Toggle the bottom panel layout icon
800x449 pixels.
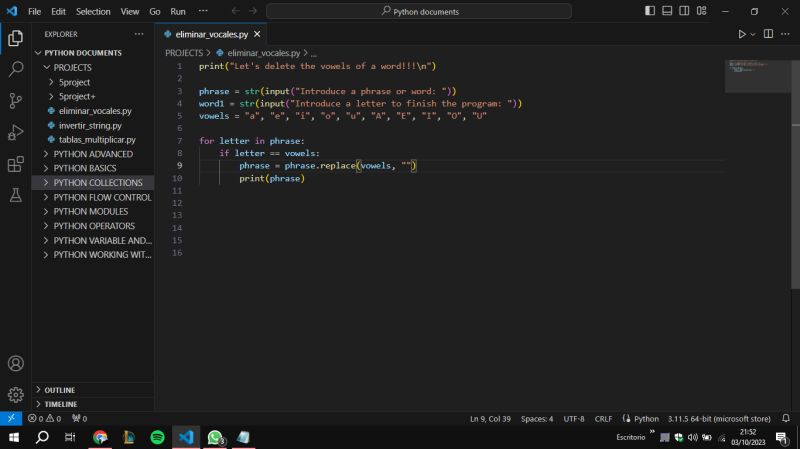[667, 11]
